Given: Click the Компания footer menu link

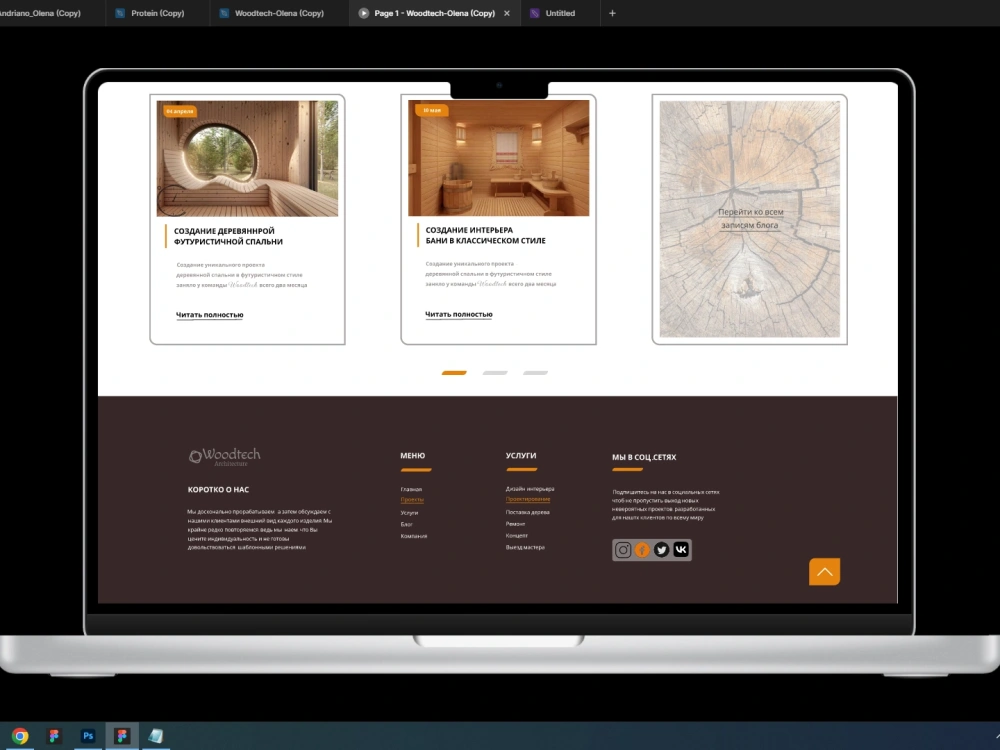Looking at the screenshot, I should click(x=414, y=536).
